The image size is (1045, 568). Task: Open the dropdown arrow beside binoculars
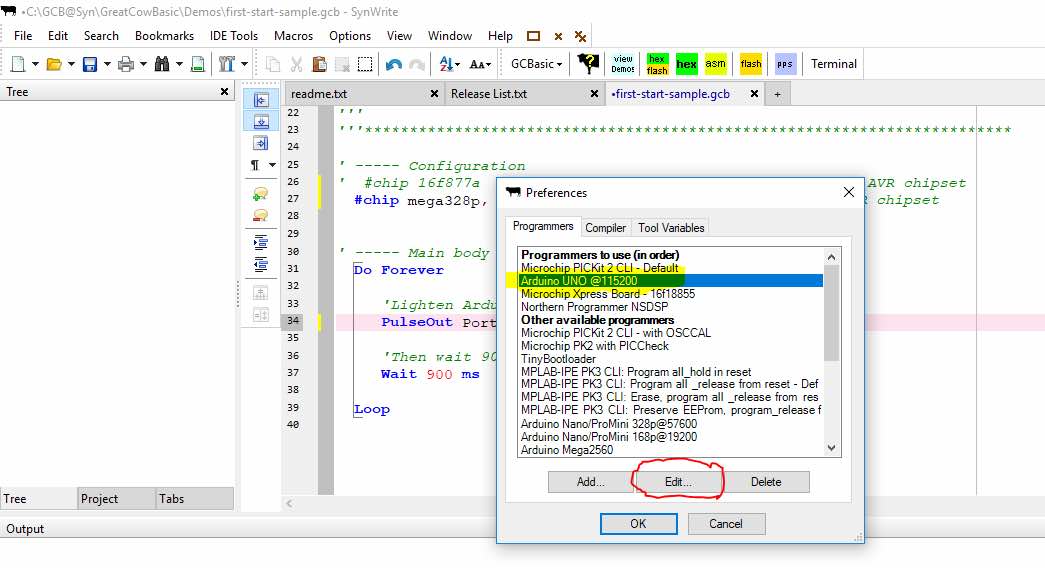(179, 64)
